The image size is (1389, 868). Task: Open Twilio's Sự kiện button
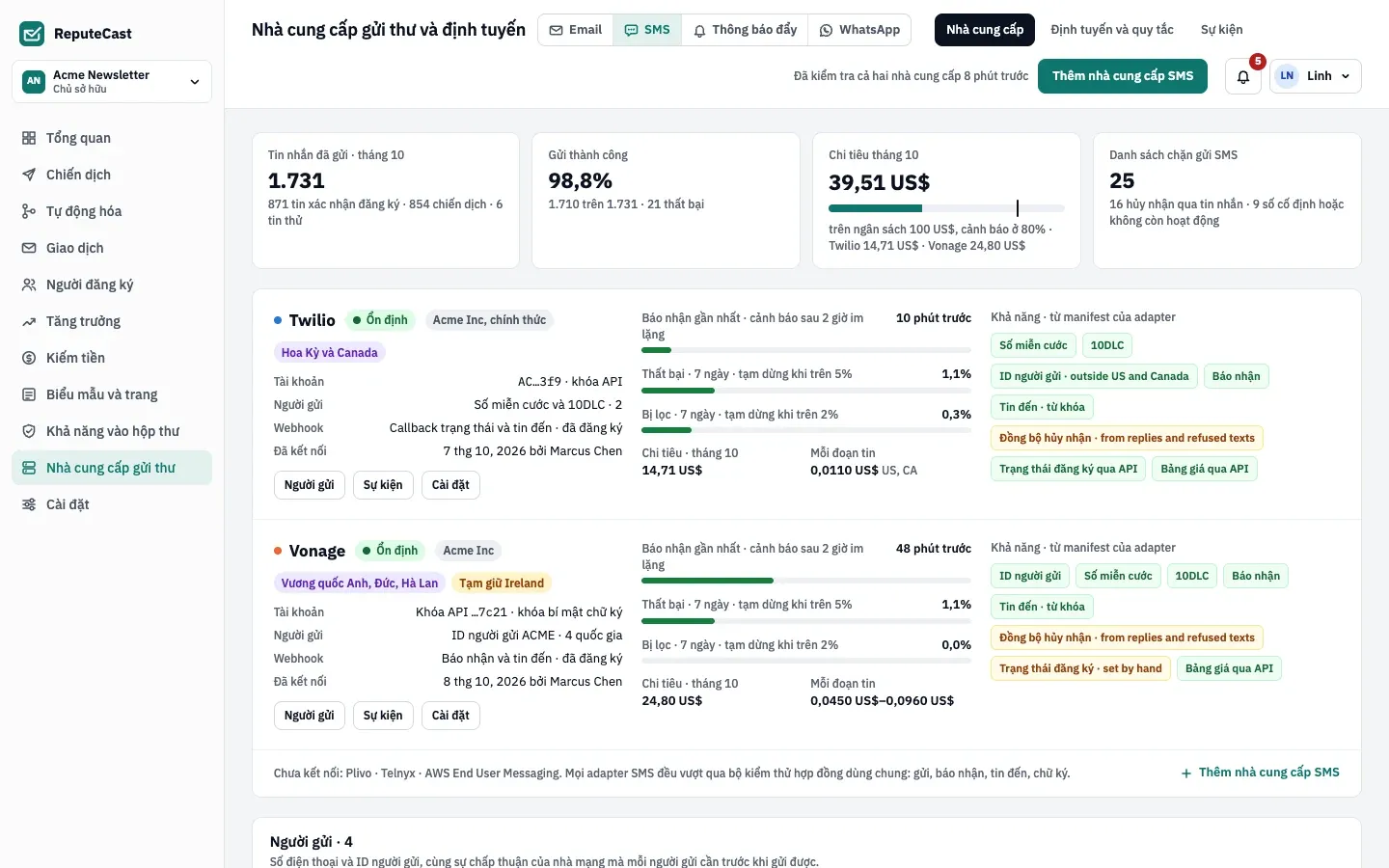[x=383, y=485]
